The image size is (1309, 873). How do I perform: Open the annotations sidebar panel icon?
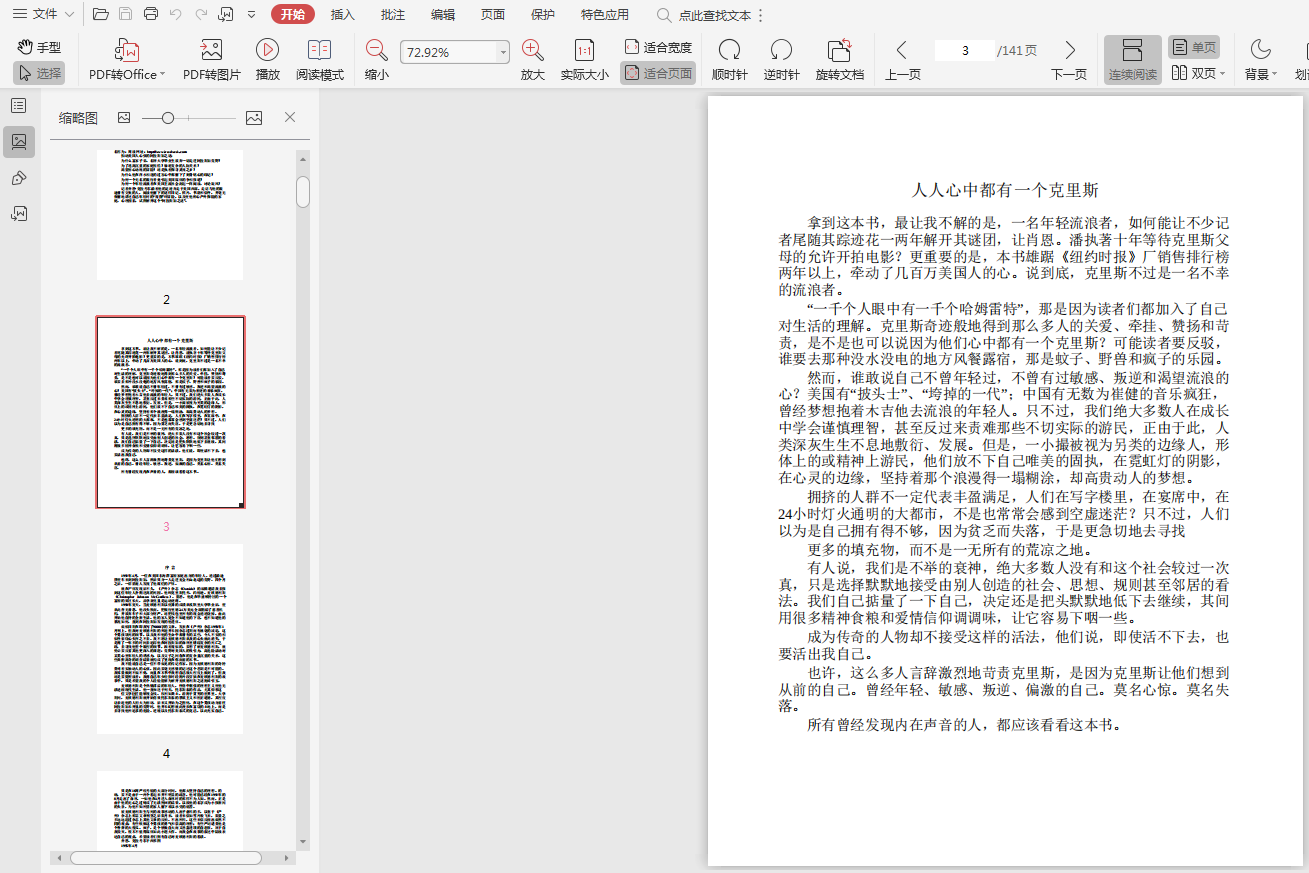tap(19, 178)
